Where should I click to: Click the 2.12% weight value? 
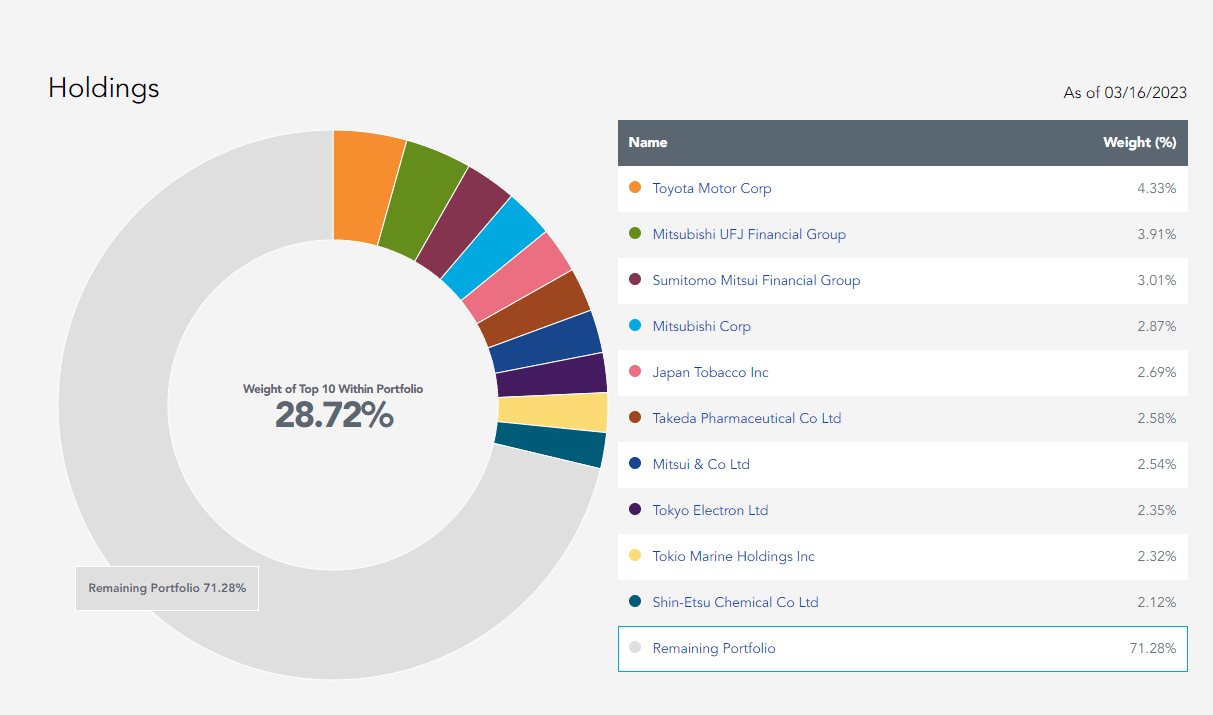click(x=1157, y=602)
